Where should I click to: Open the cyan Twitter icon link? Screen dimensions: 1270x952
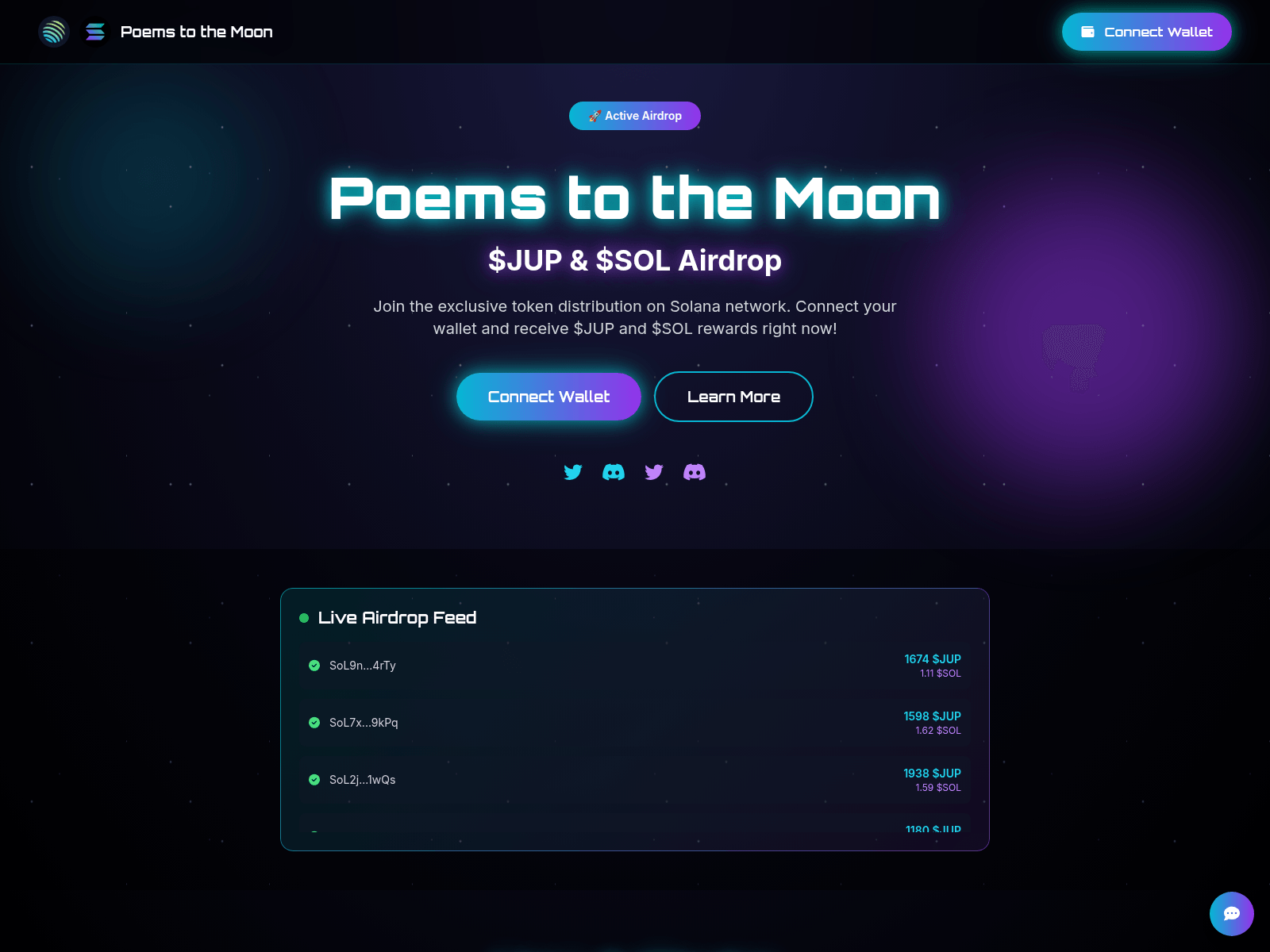573,472
